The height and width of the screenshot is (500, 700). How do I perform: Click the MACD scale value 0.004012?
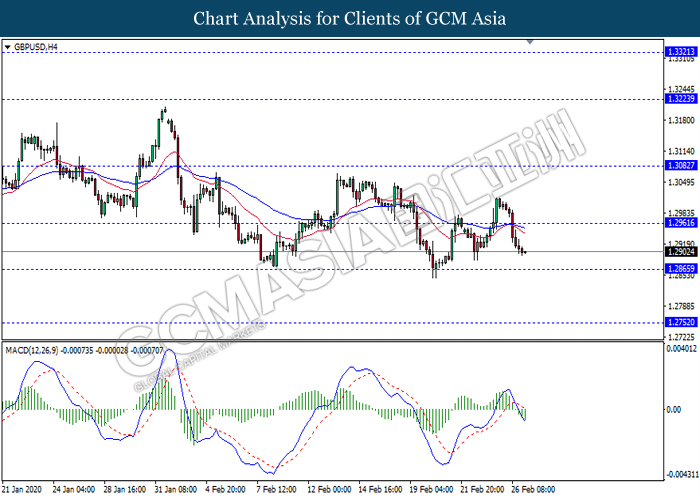pyautogui.click(x=682, y=348)
